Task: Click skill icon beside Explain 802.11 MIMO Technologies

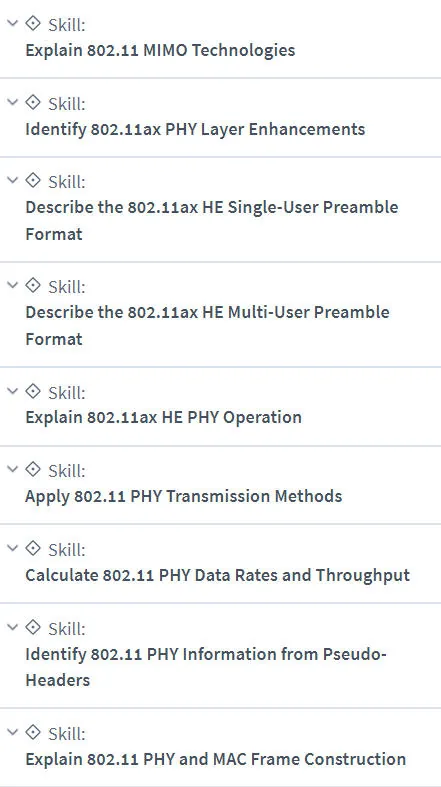Action: point(33,23)
